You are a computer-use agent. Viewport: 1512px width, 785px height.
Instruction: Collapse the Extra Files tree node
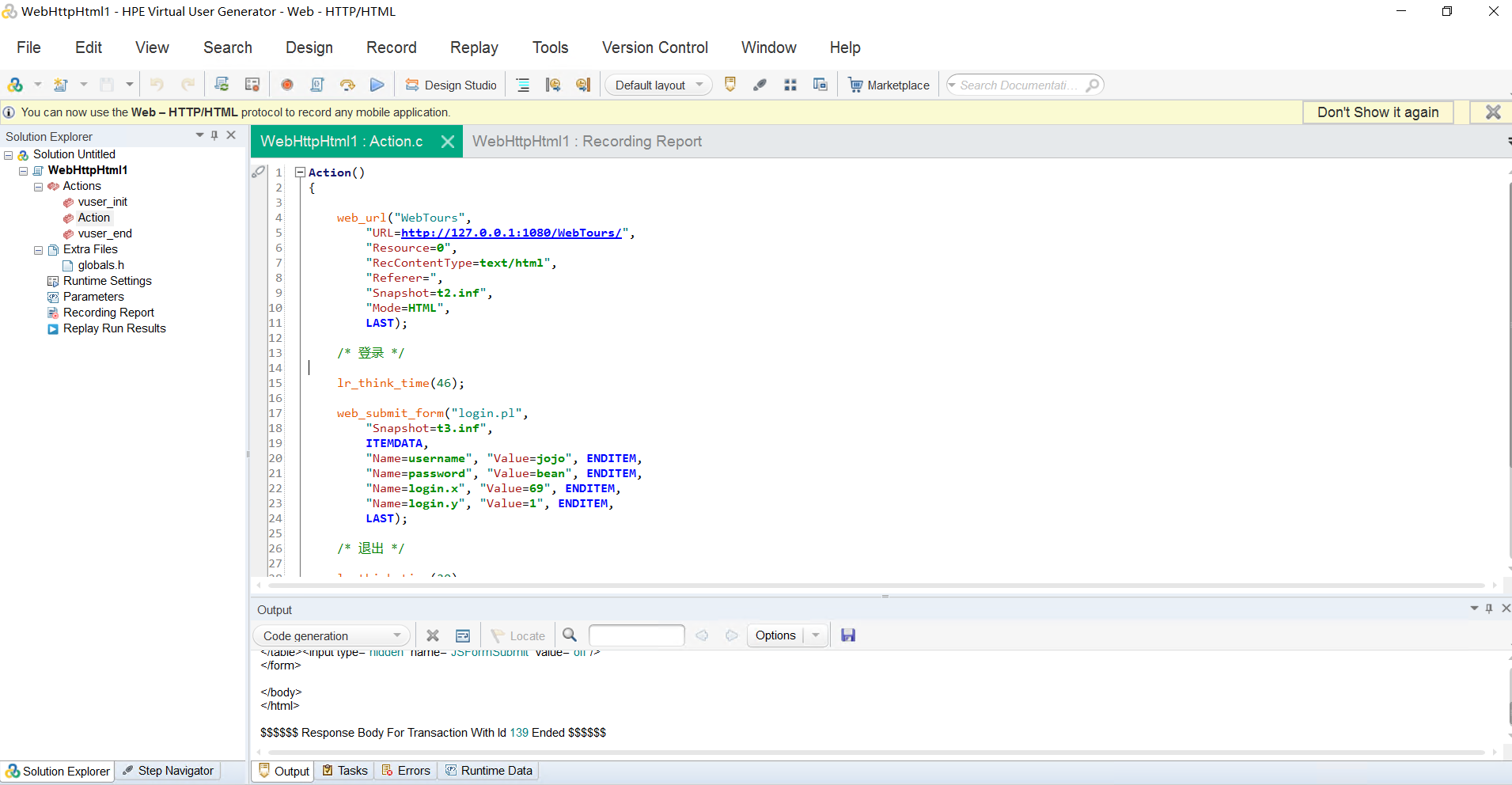point(39,250)
